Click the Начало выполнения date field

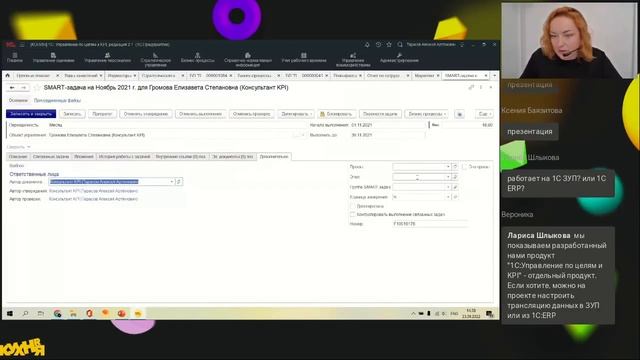[387, 125]
